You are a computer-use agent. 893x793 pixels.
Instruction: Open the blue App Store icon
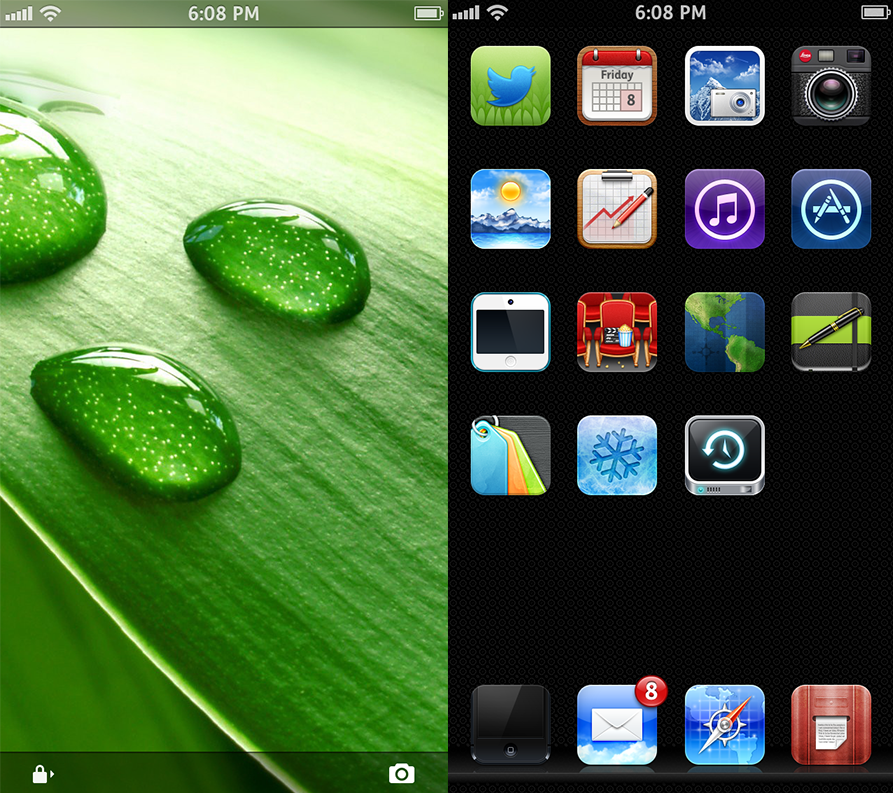pos(831,209)
